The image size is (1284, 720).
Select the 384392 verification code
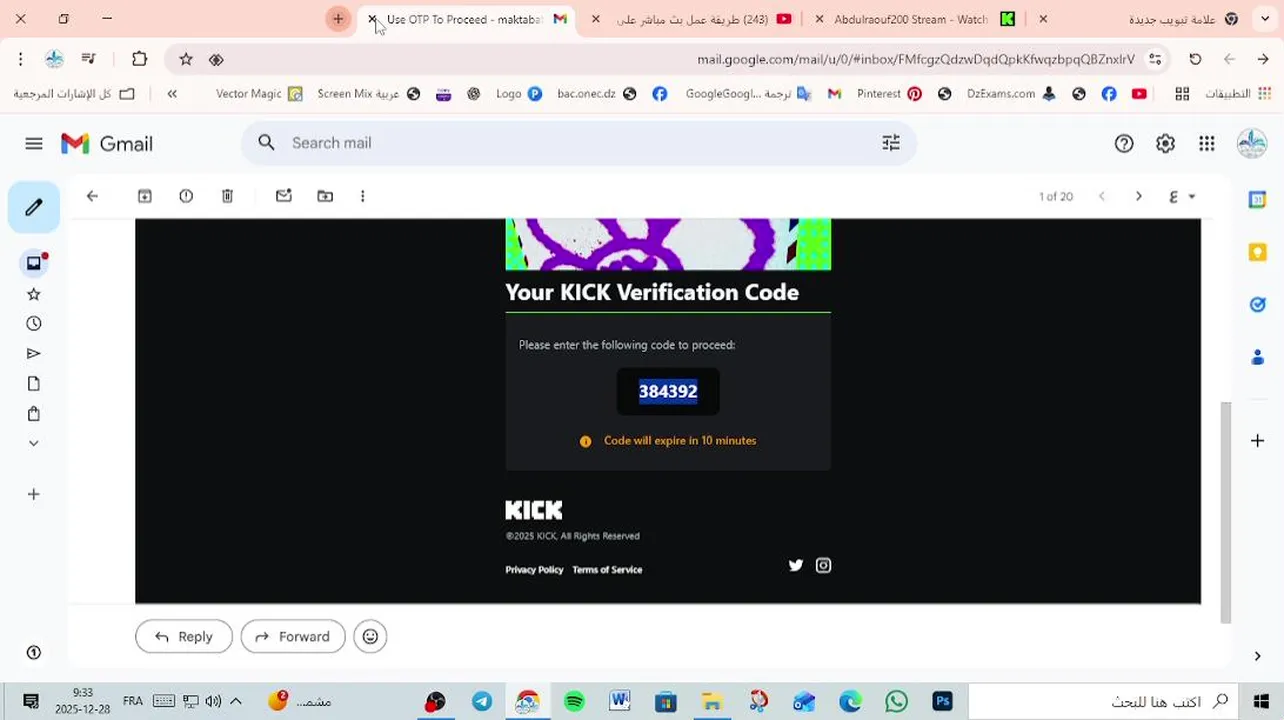tap(668, 391)
